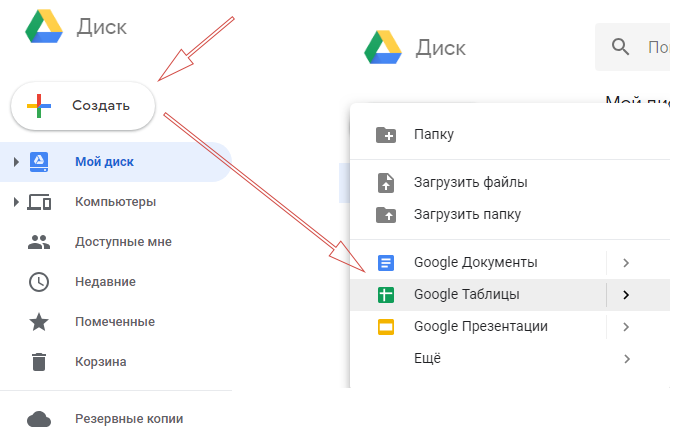Select the My Drive icon next to Мой диск

39,162
